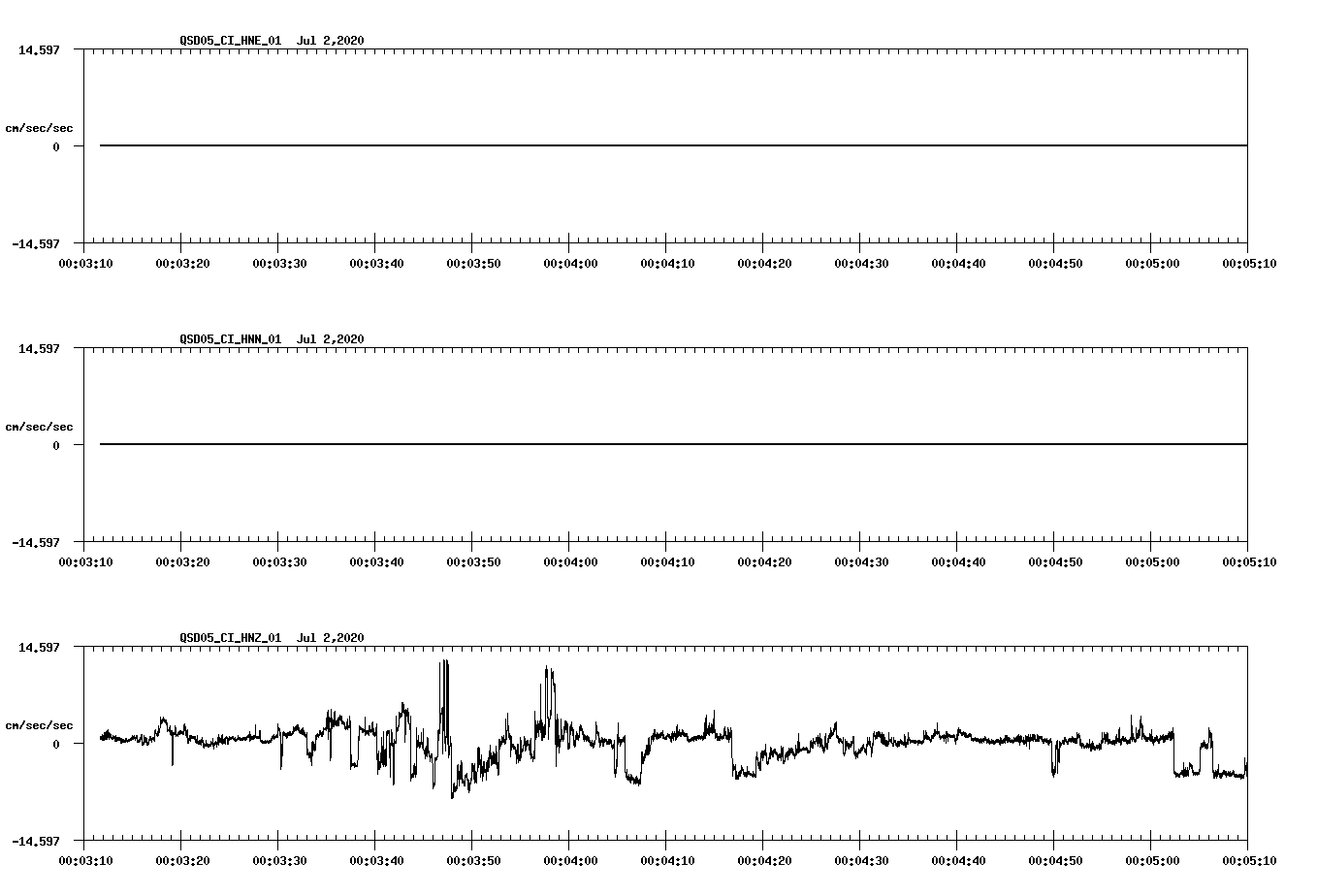This screenshot has width=1317, height=896.
Task: Click 00:03:10 time label under HNE plot
Action: click(x=85, y=263)
